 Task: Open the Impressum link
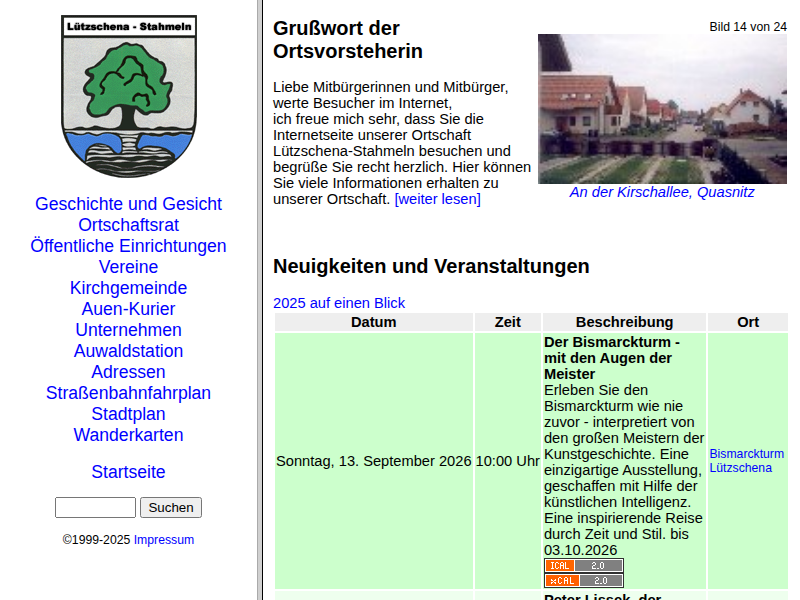tap(164, 540)
